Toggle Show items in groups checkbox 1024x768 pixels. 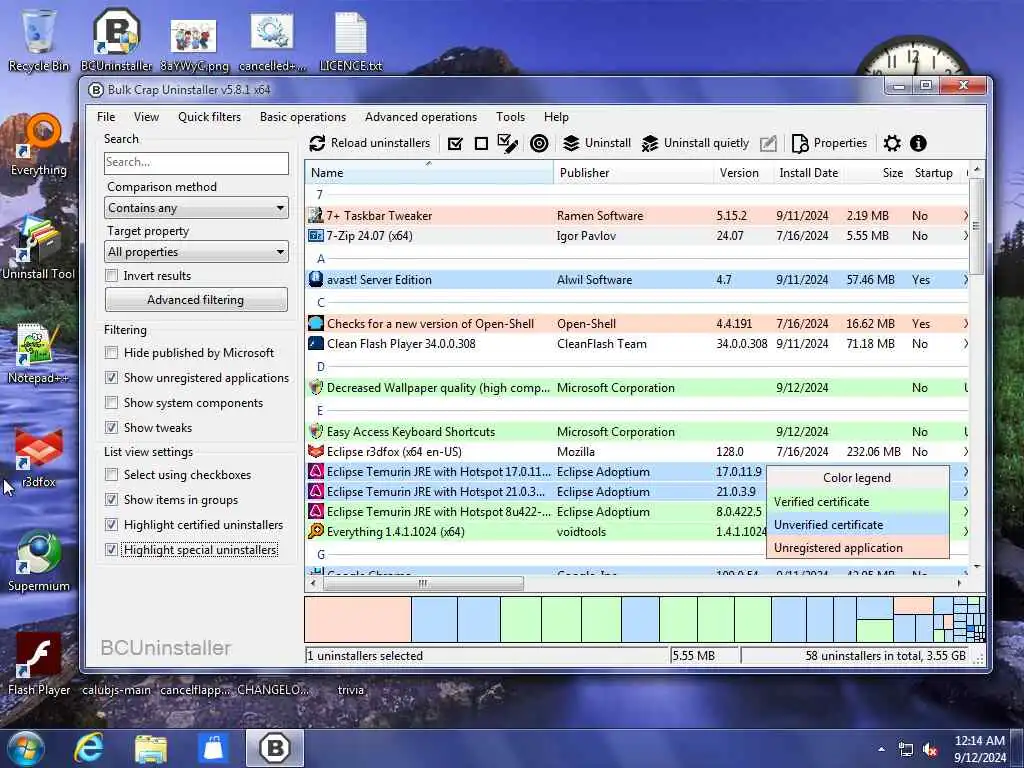point(112,500)
